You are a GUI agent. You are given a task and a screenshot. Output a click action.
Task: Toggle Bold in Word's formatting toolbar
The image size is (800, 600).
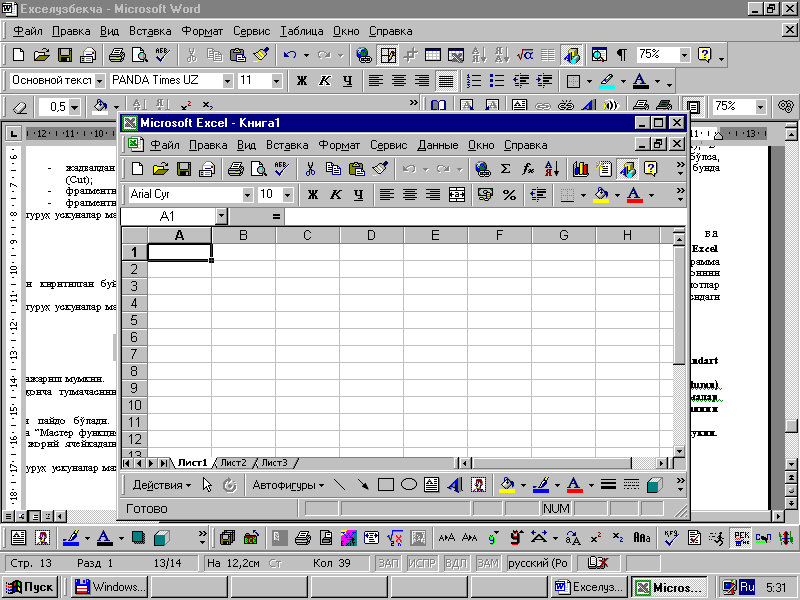click(x=302, y=81)
